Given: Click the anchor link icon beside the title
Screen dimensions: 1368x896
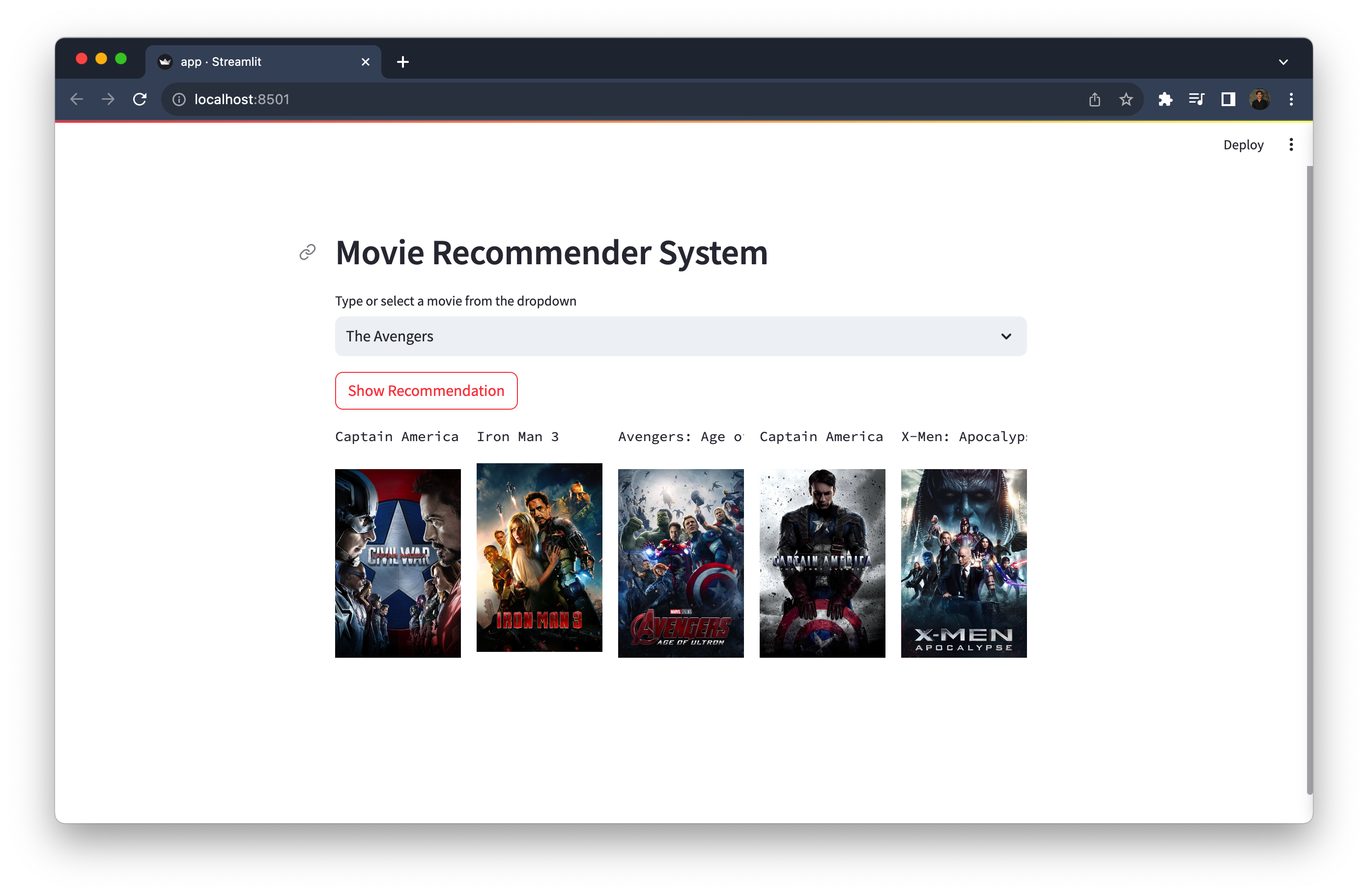Looking at the screenshot, I should 308,252.
